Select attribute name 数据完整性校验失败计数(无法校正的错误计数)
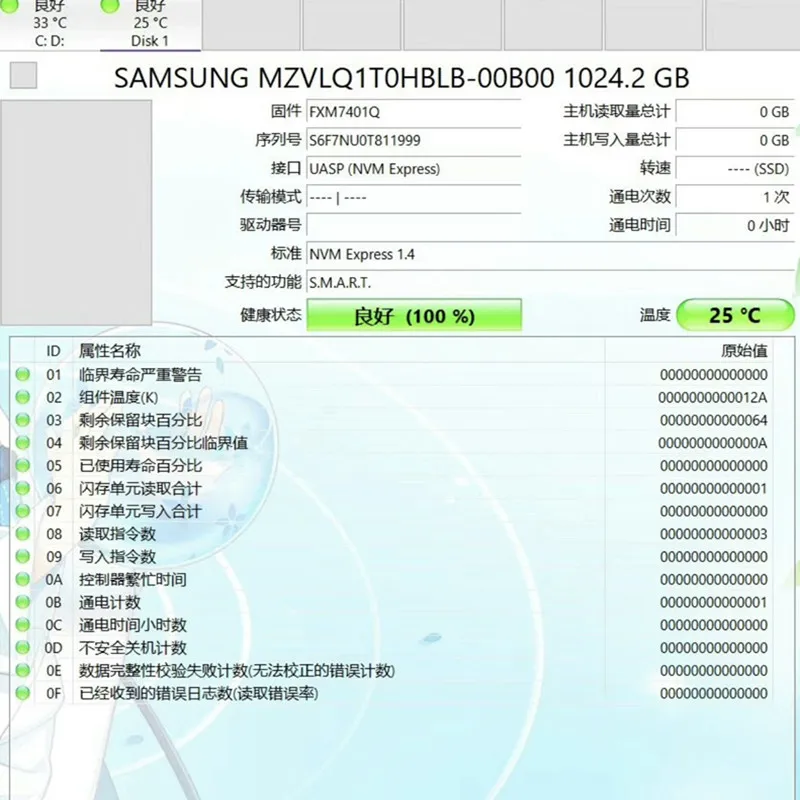 pyautogui.click(x=237, y=670)
